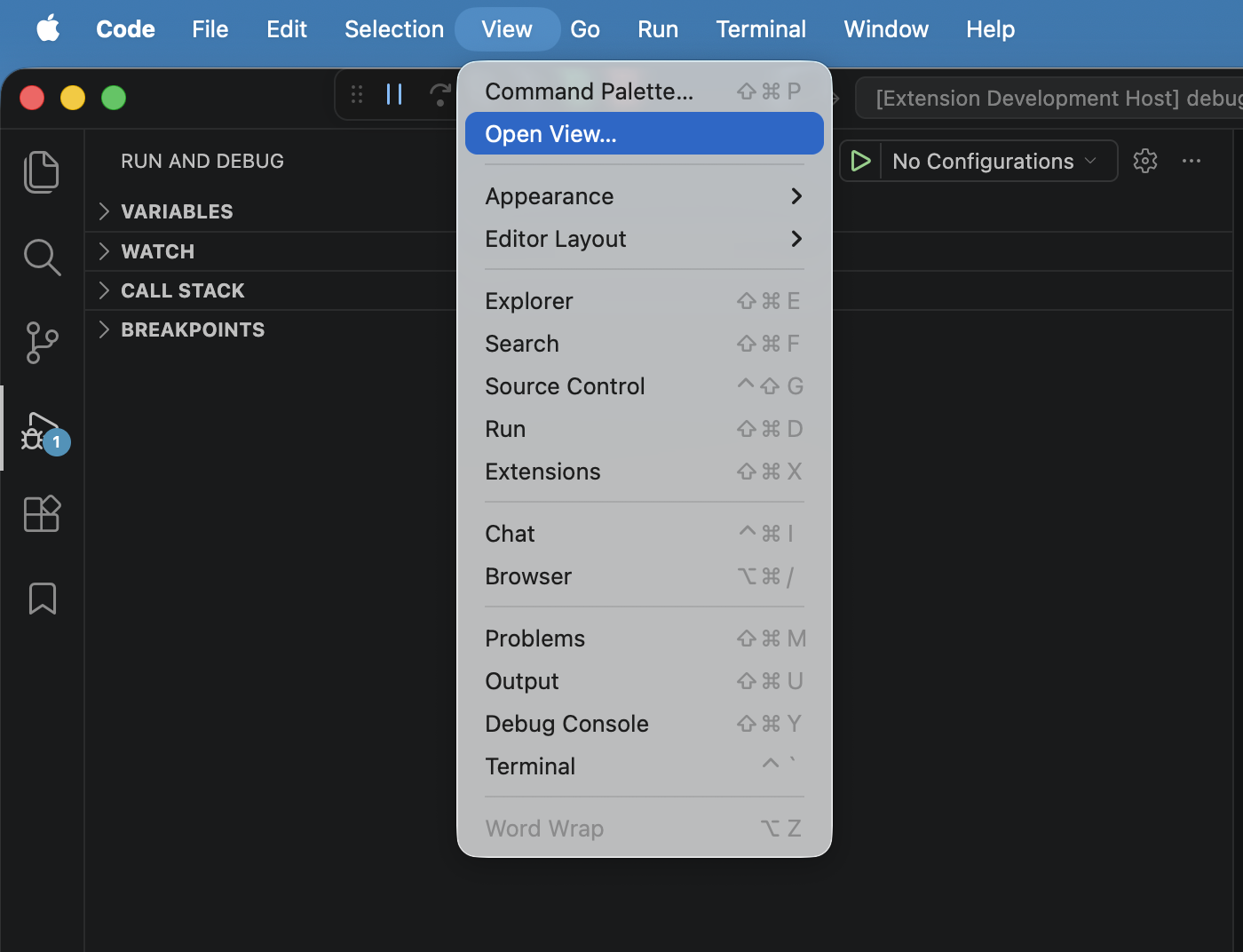Select Explorer in the View menu
1243x952 pixels.
tap(645, 301)
